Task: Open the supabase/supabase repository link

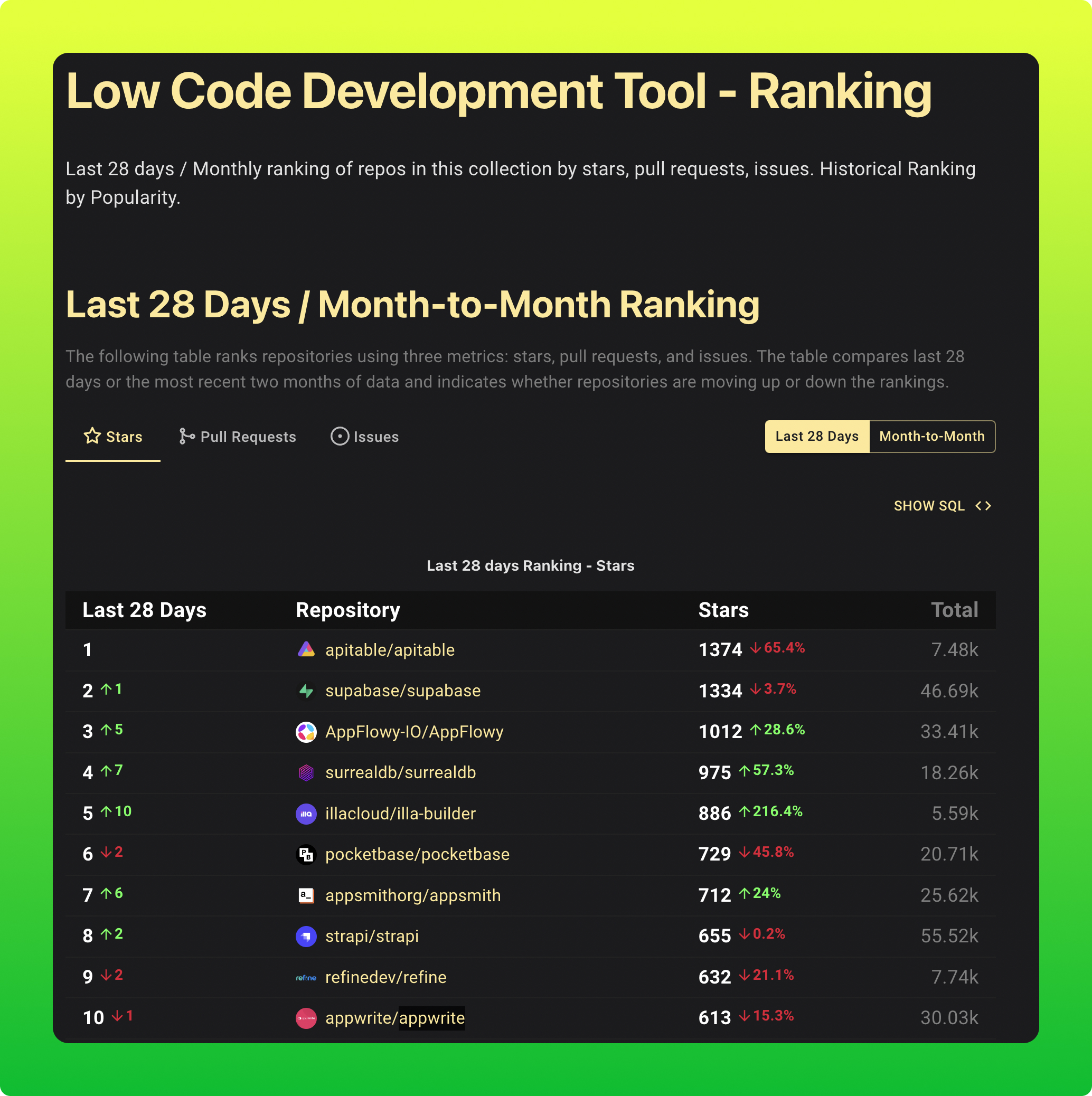Action: click(403, 691)
